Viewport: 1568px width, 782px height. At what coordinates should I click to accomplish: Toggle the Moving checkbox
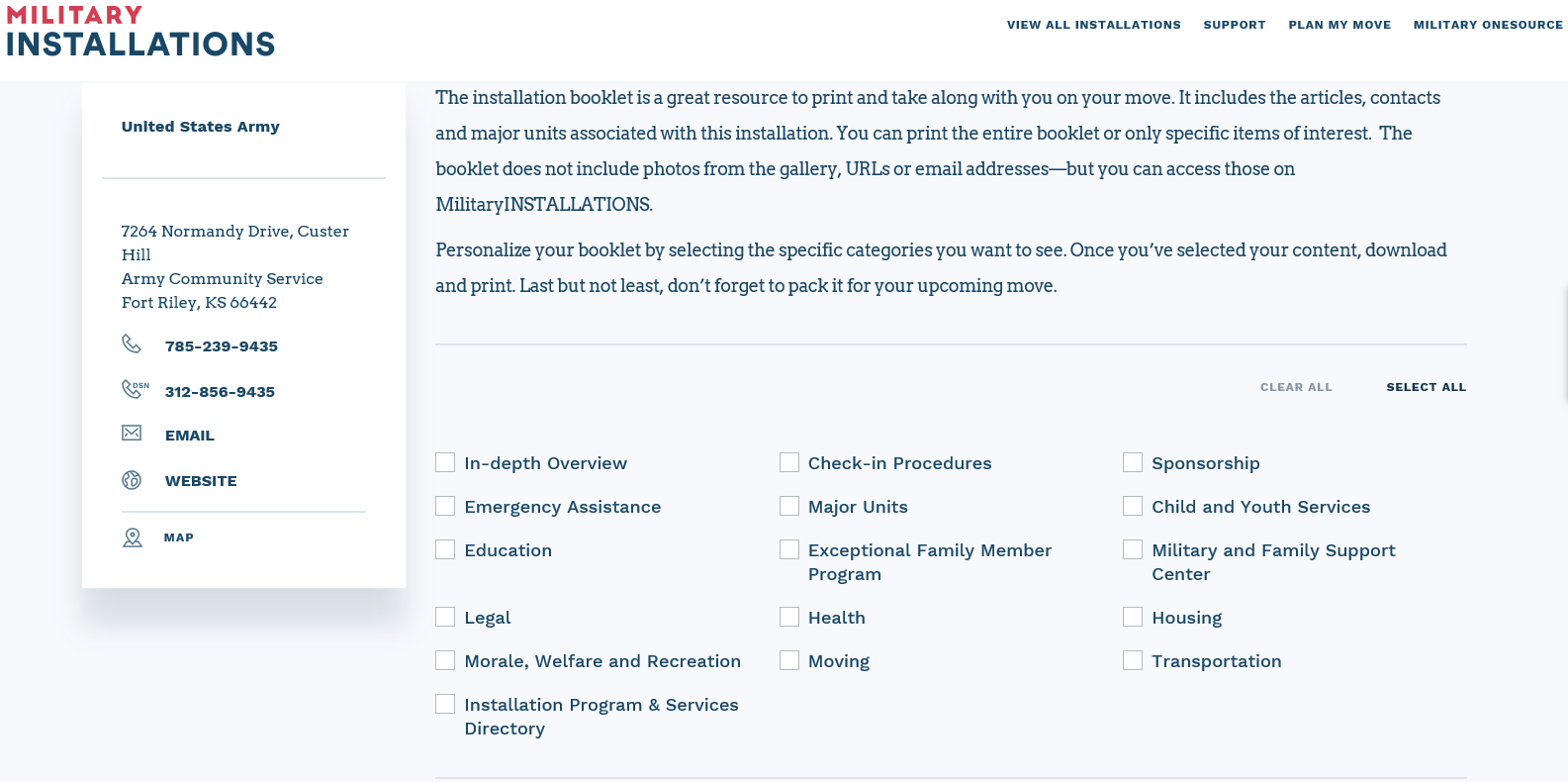789,660
